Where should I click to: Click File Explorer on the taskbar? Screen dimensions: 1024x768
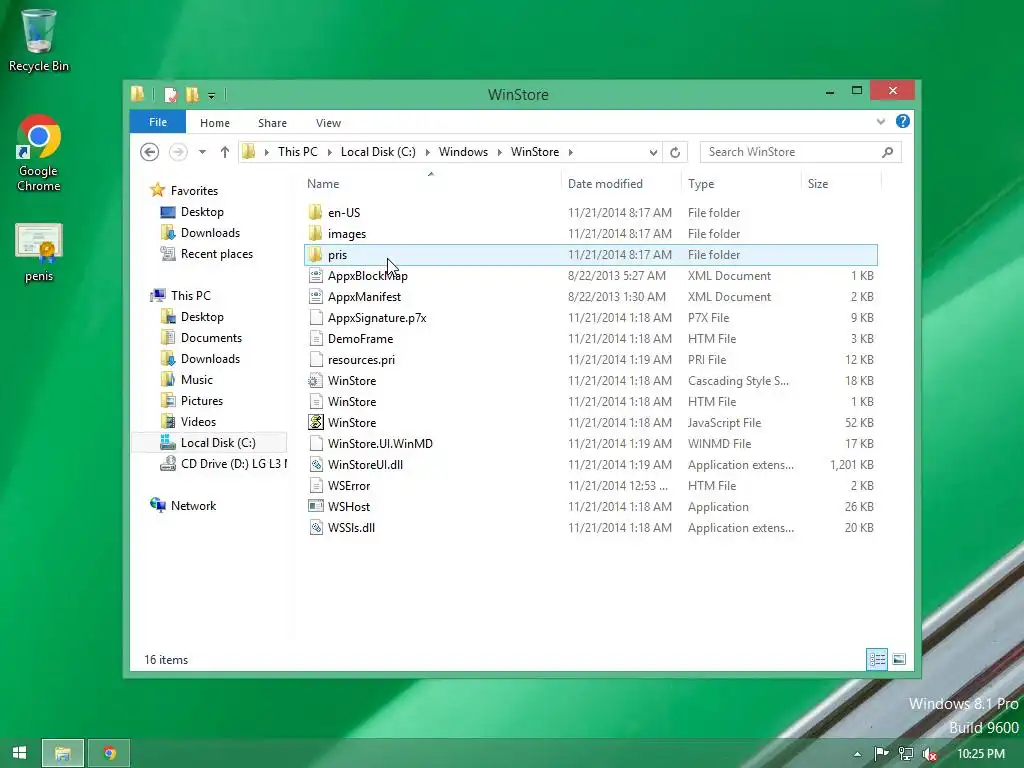click(63, 753)
